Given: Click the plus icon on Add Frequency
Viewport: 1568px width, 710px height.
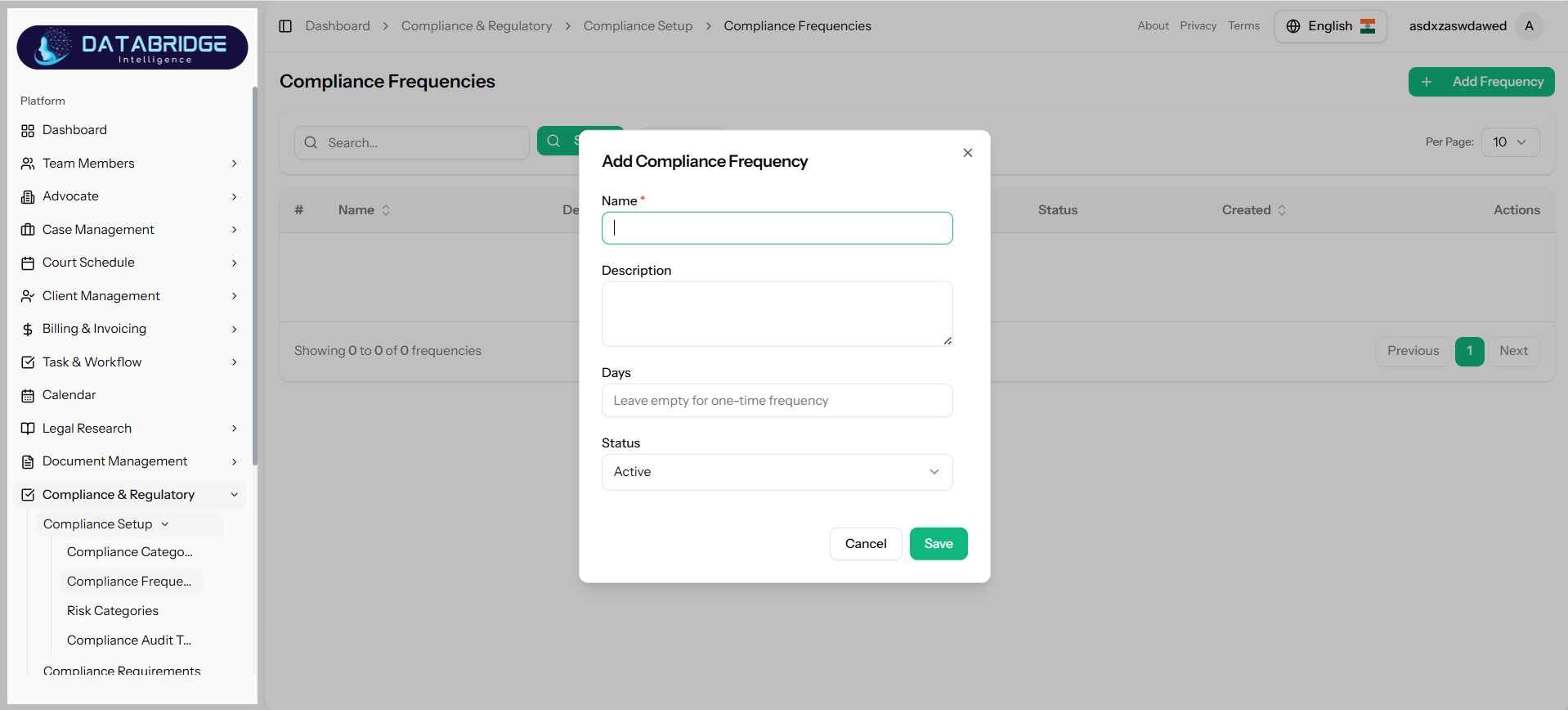Looking at the screenshot, I should click(x=1427, y=82).
